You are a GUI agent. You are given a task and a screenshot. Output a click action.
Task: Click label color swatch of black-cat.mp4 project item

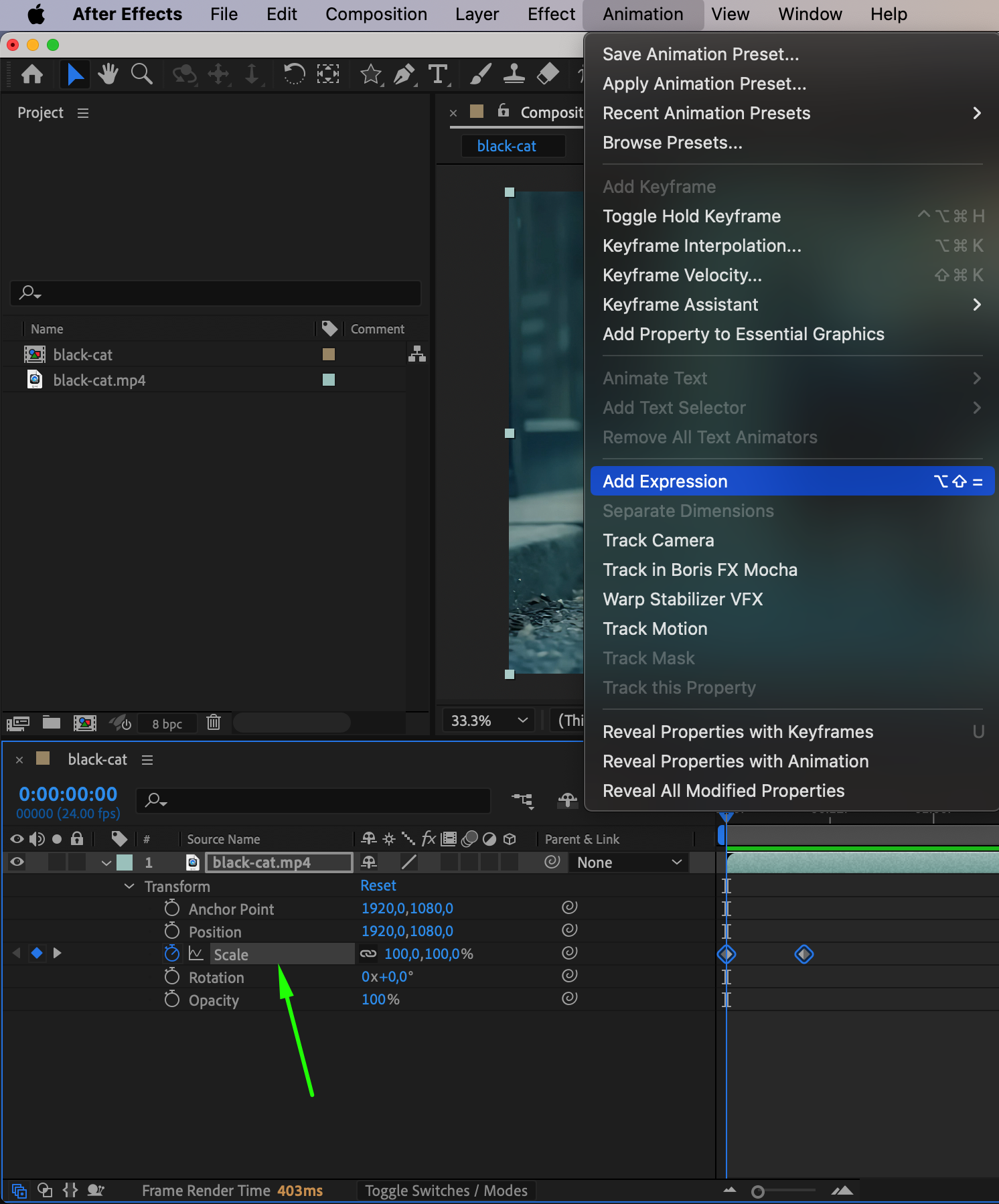pos(329,380)
